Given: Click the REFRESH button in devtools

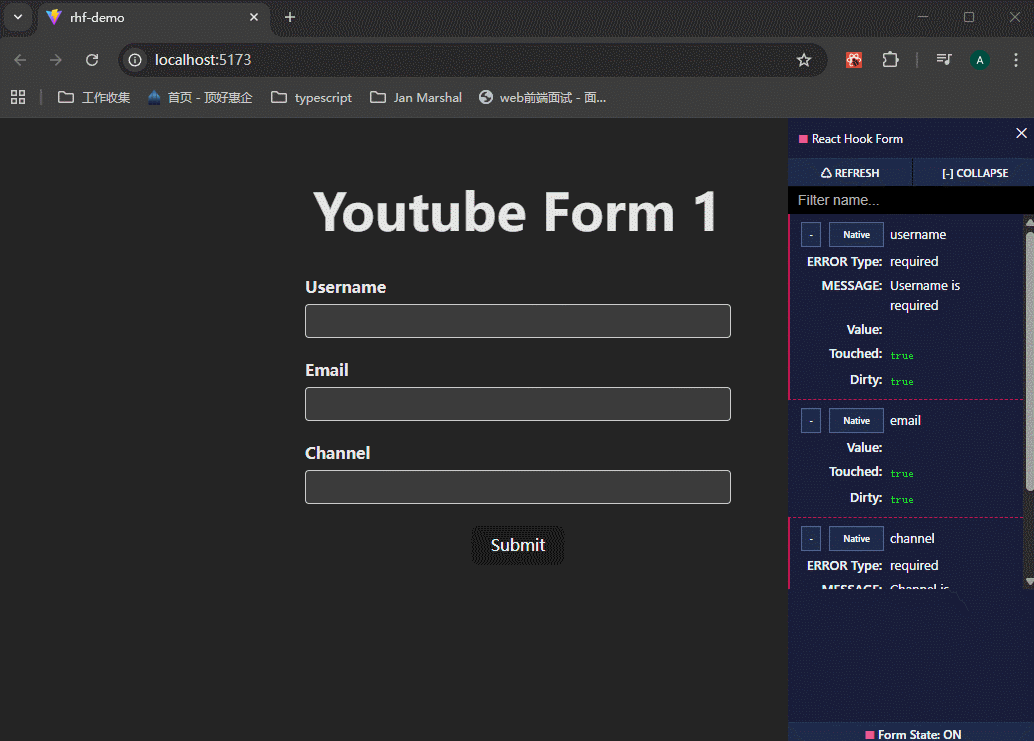Looking at the screenshot, I should [850, 173].
